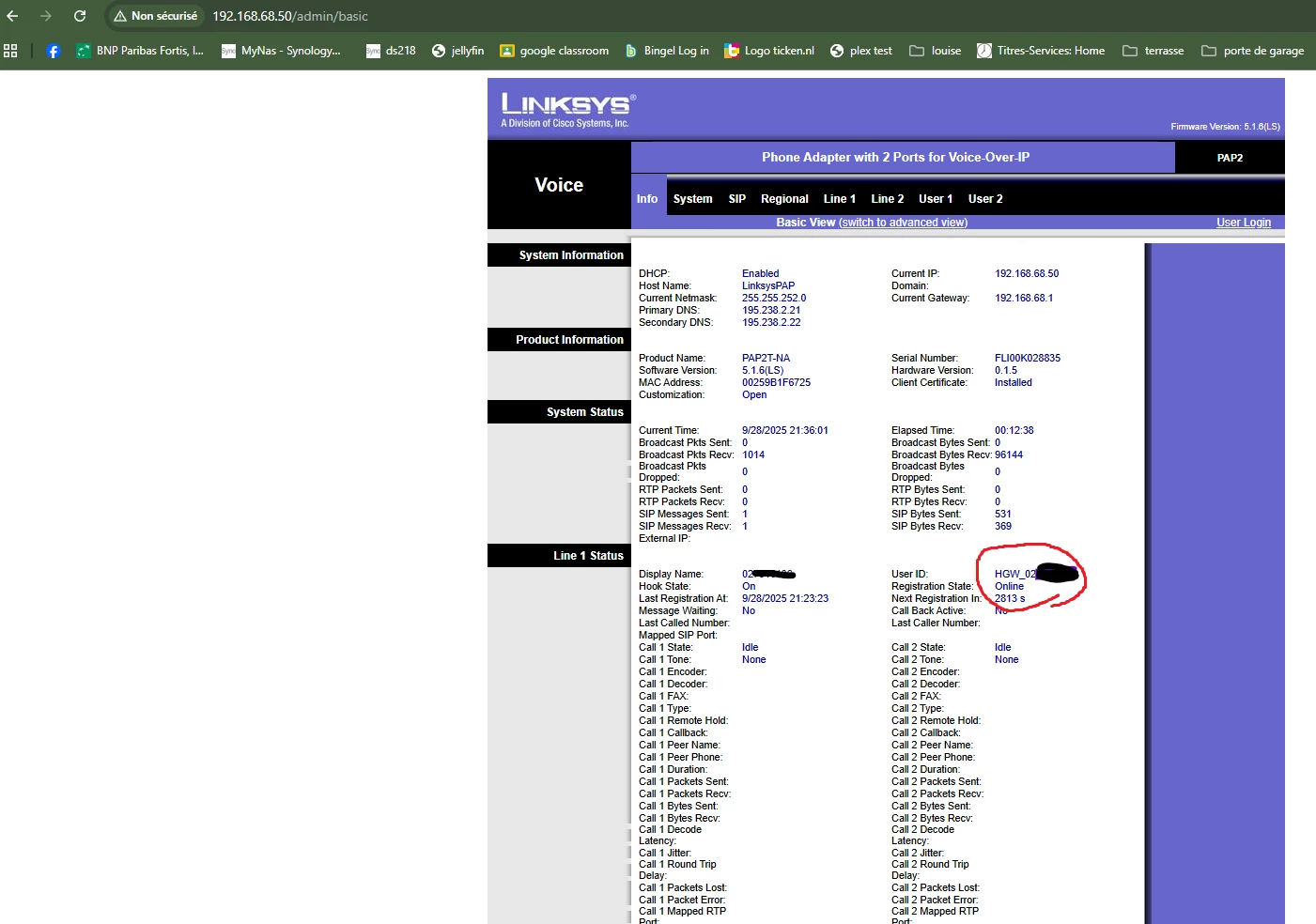Image resolution: width=1316 pixels, height=924 pixels.
Task: Click the Current Gateway value 192.168.68.1
Action: coord(1024,299)
